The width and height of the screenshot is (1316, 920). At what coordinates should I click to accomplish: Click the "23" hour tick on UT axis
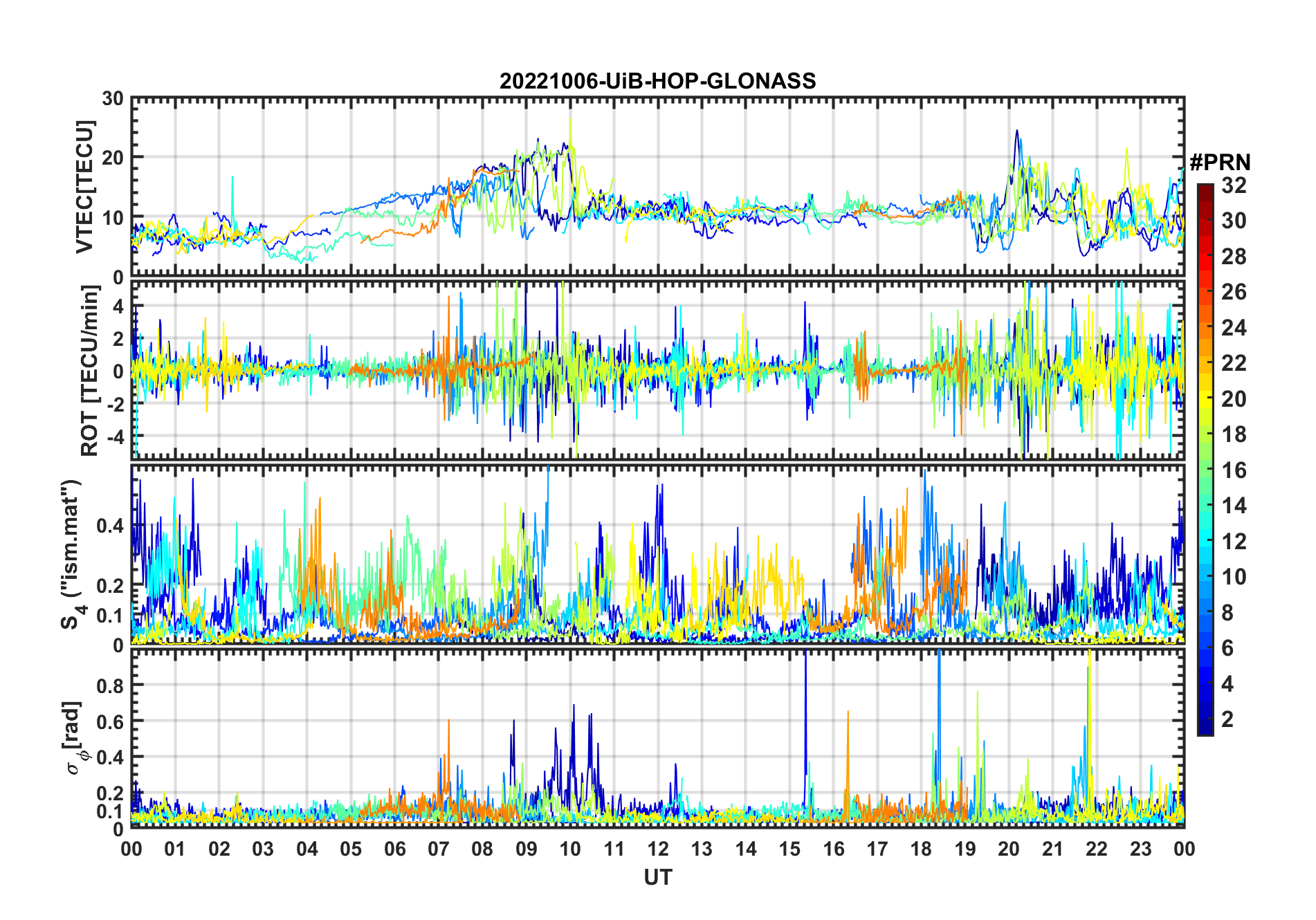coord(1141,849)
